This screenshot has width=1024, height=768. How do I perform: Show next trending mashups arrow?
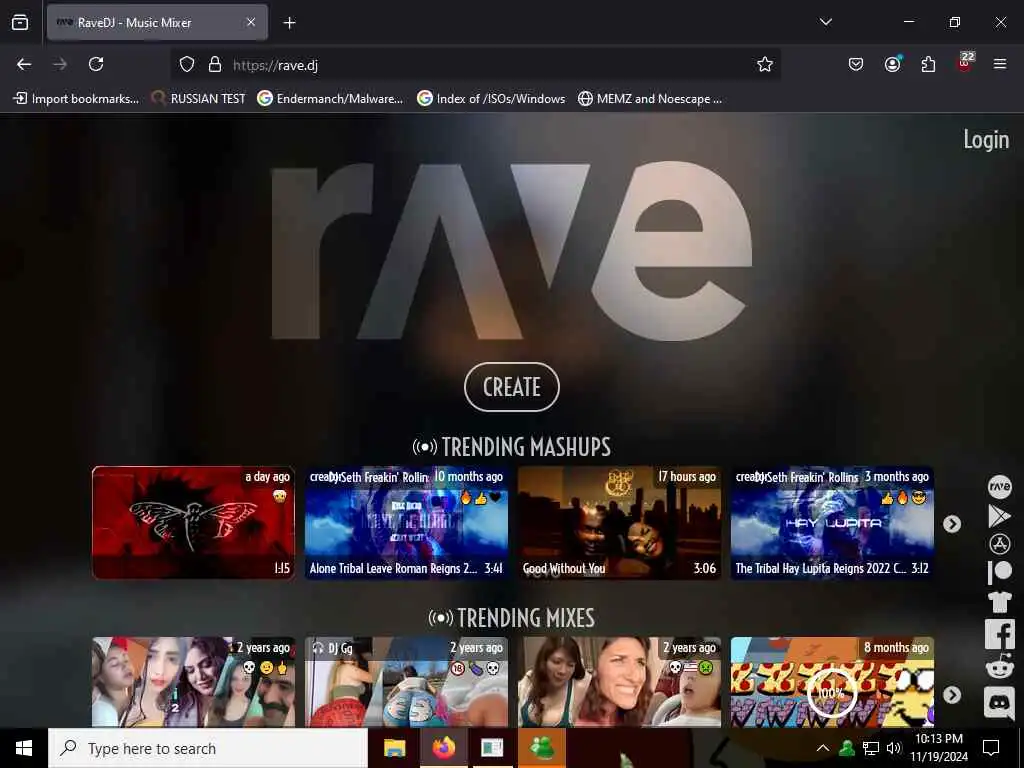952,524
